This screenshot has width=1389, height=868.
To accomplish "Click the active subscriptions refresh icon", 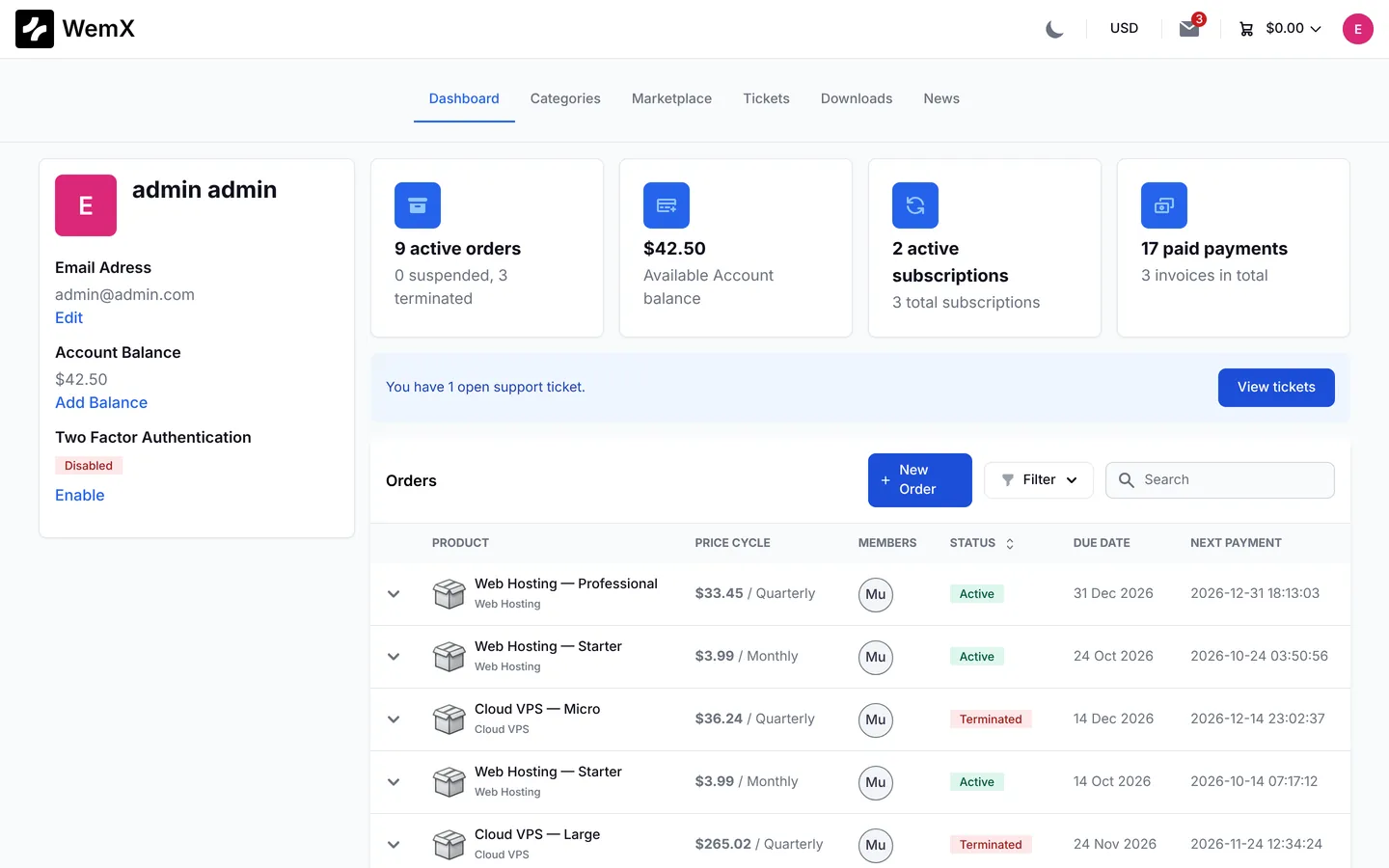I will (915, 205).
